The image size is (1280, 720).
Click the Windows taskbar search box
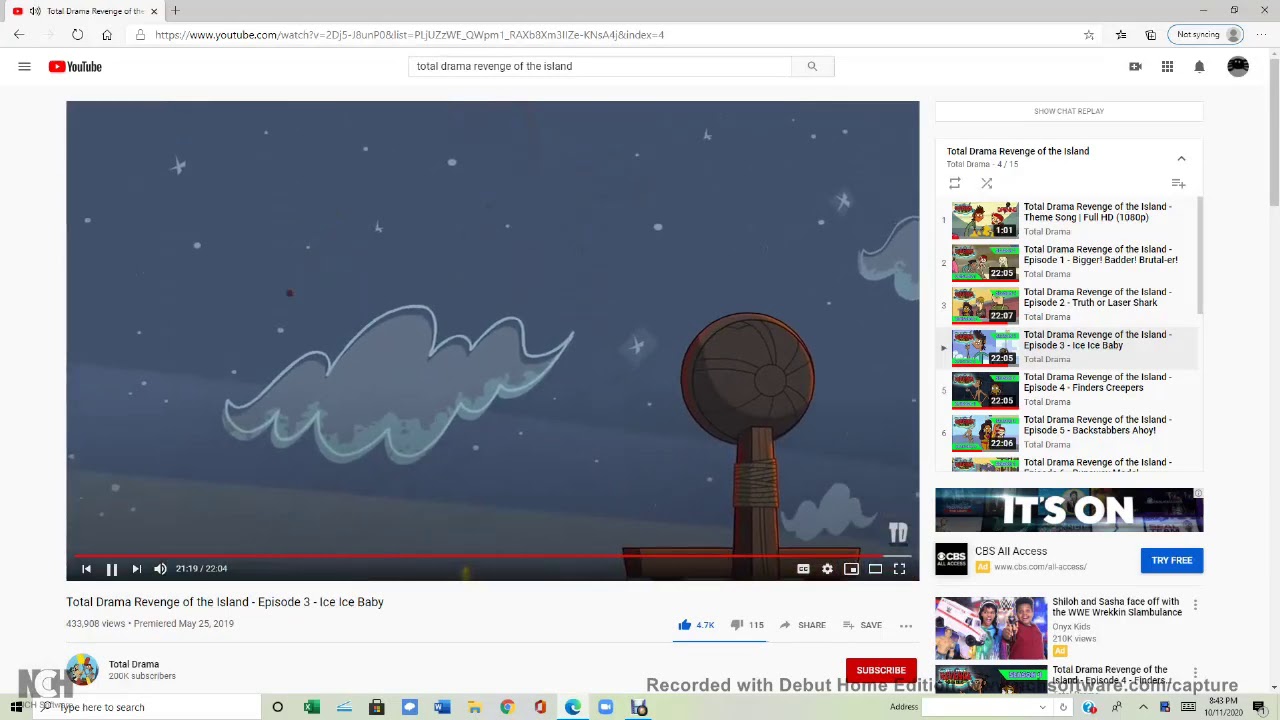point(145,707)
